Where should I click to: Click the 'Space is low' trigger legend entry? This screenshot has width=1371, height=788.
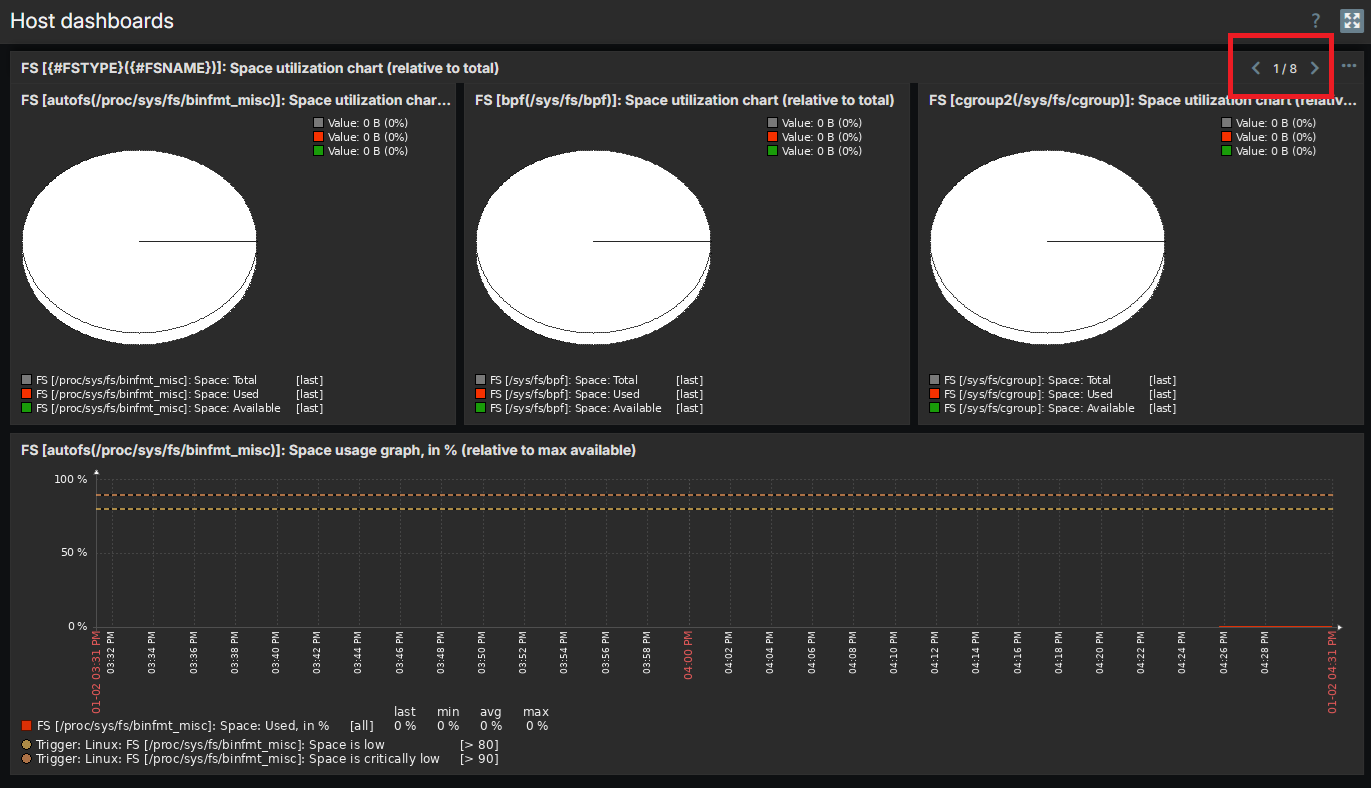pos(210,745)
